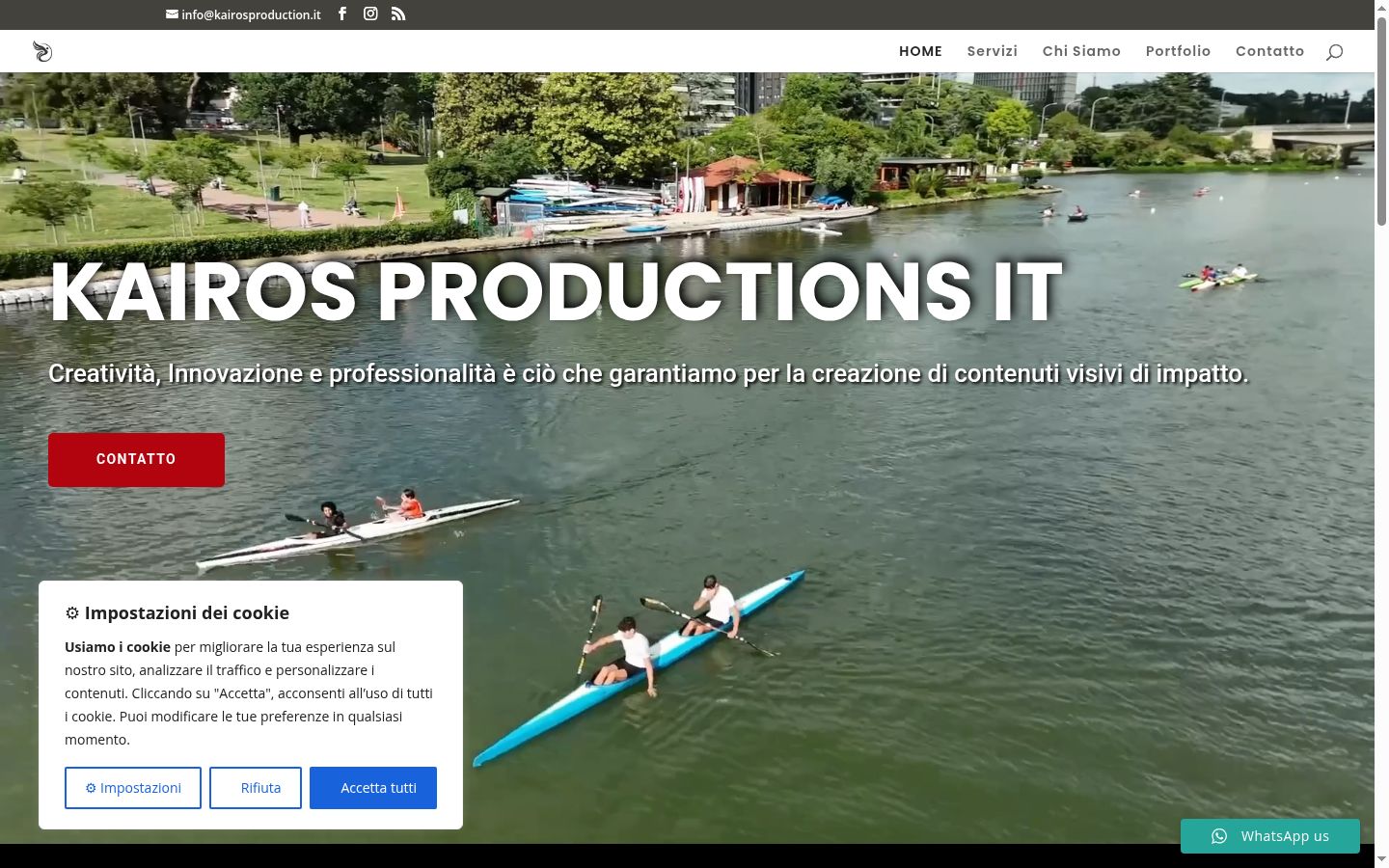Open the Contatto menu item in navigation
Screen dimensions: 1389x868
(1269, 51)
